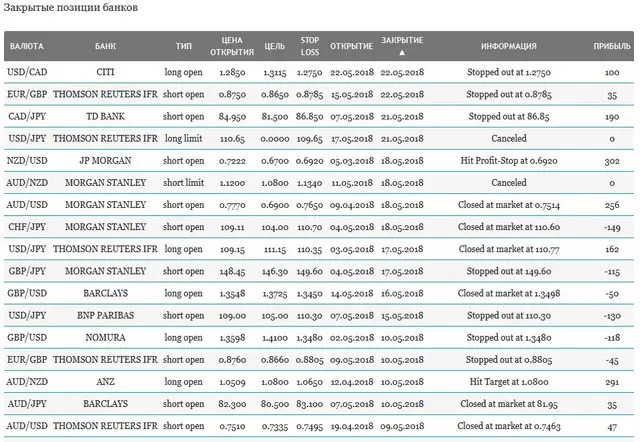Click 'Closed at market at 110.60'
This screenshot has height=442, width=640.
[509, 227]
